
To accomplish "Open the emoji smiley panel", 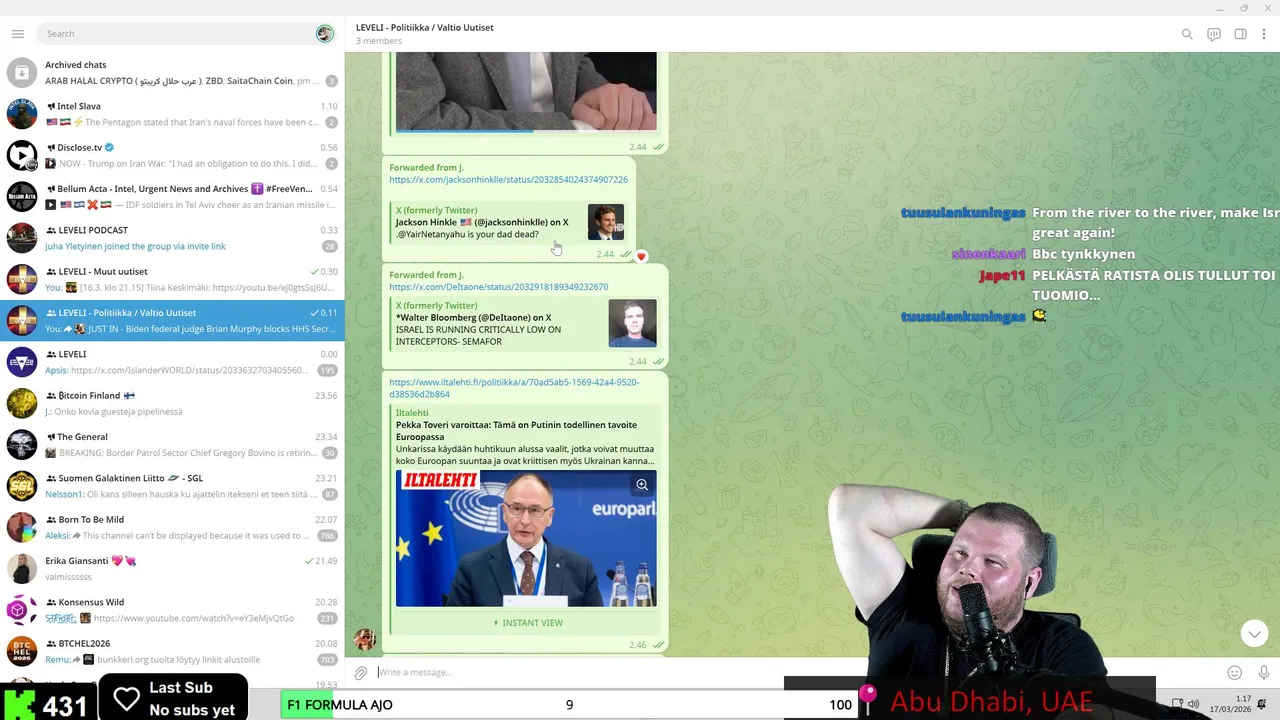I will [1234, 673].
